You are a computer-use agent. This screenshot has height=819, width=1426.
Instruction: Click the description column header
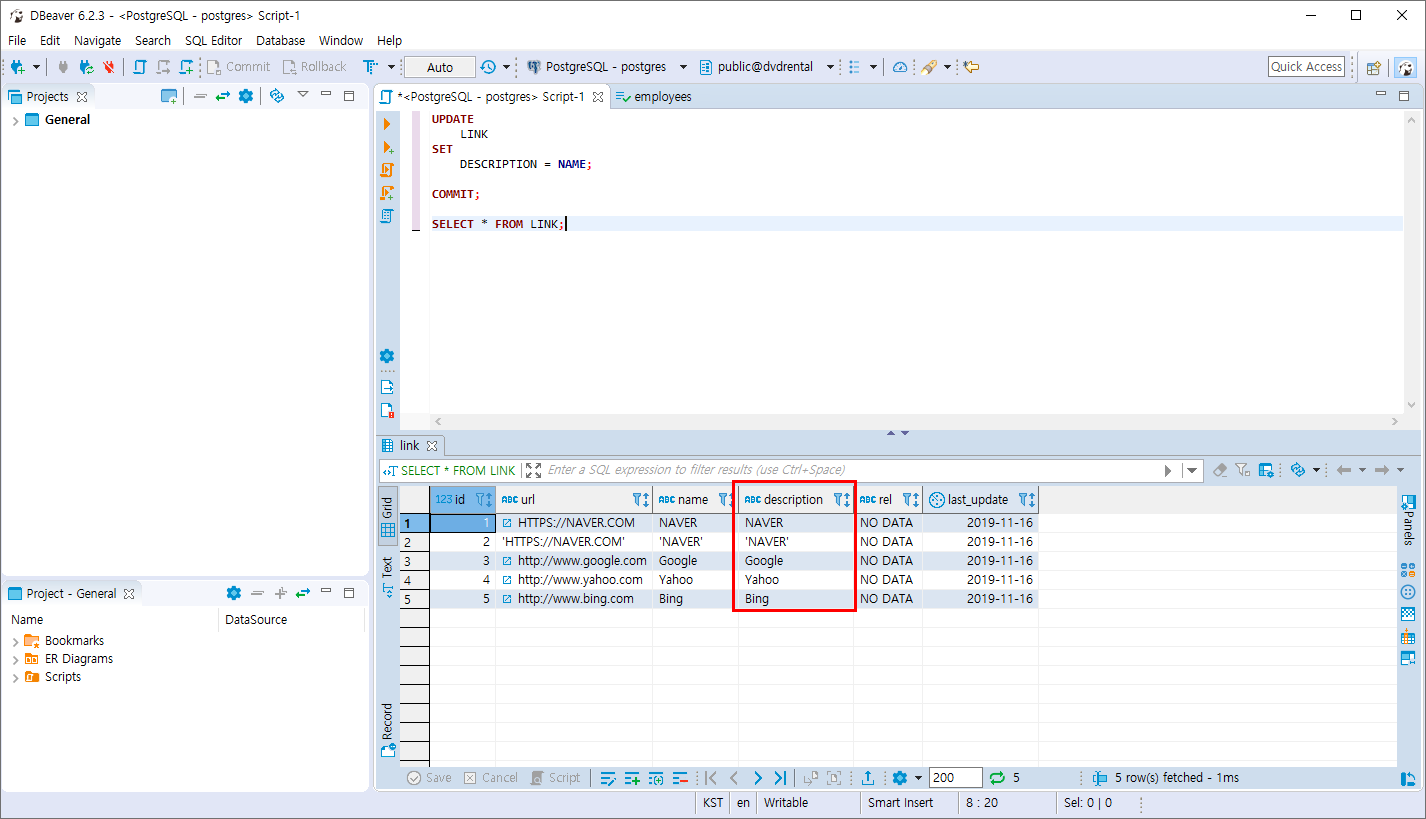tap(796, 499)
